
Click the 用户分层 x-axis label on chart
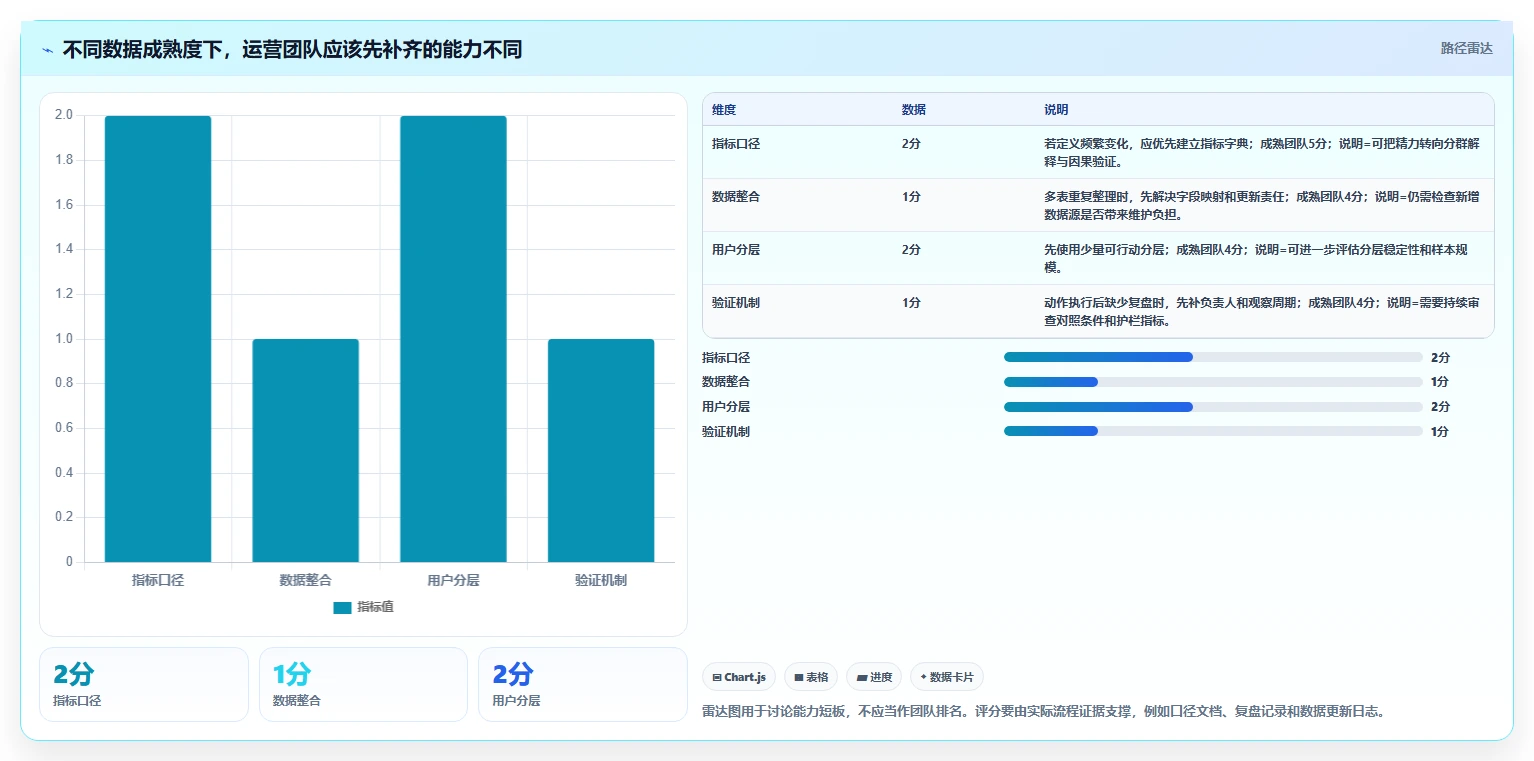point(453,580)
